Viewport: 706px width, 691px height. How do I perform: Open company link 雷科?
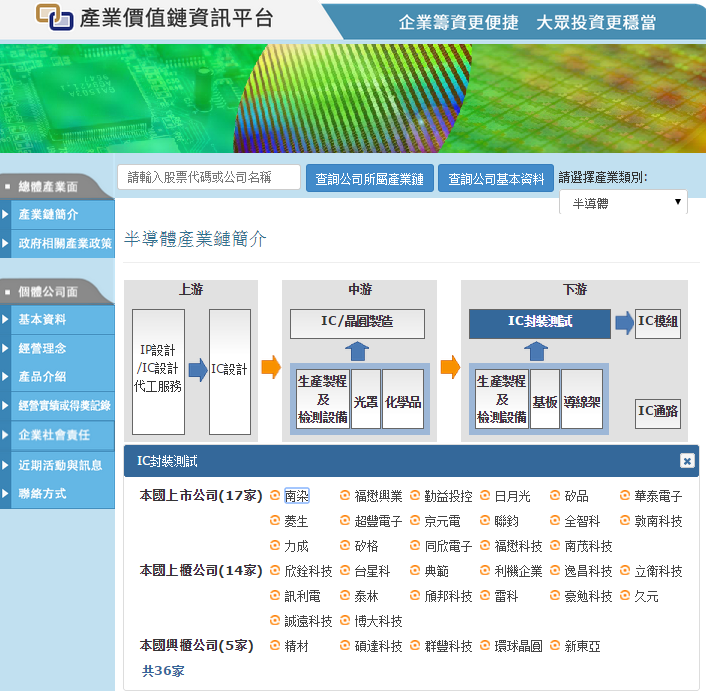507,596
